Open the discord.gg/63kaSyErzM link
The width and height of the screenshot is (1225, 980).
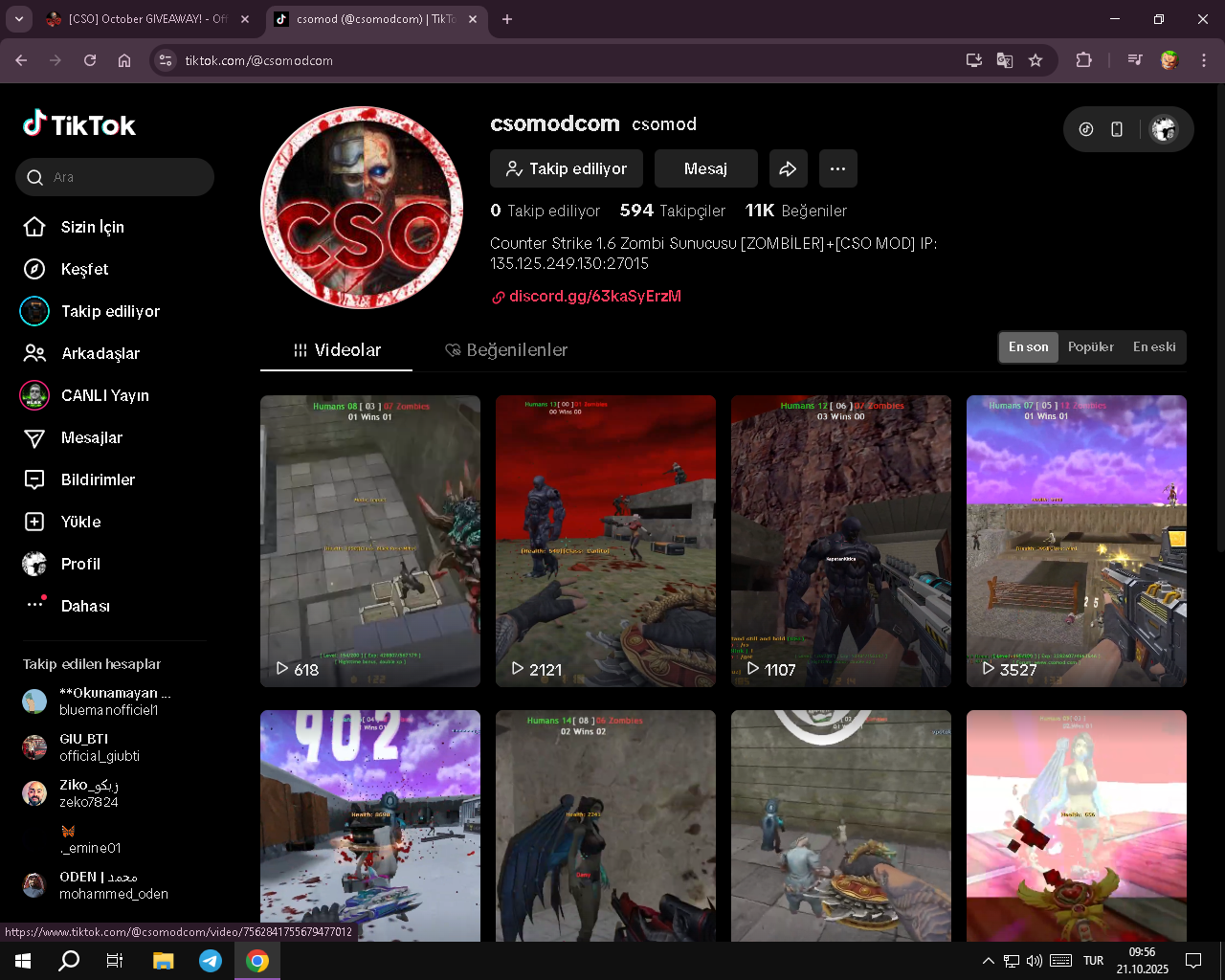tap(594, 297)
